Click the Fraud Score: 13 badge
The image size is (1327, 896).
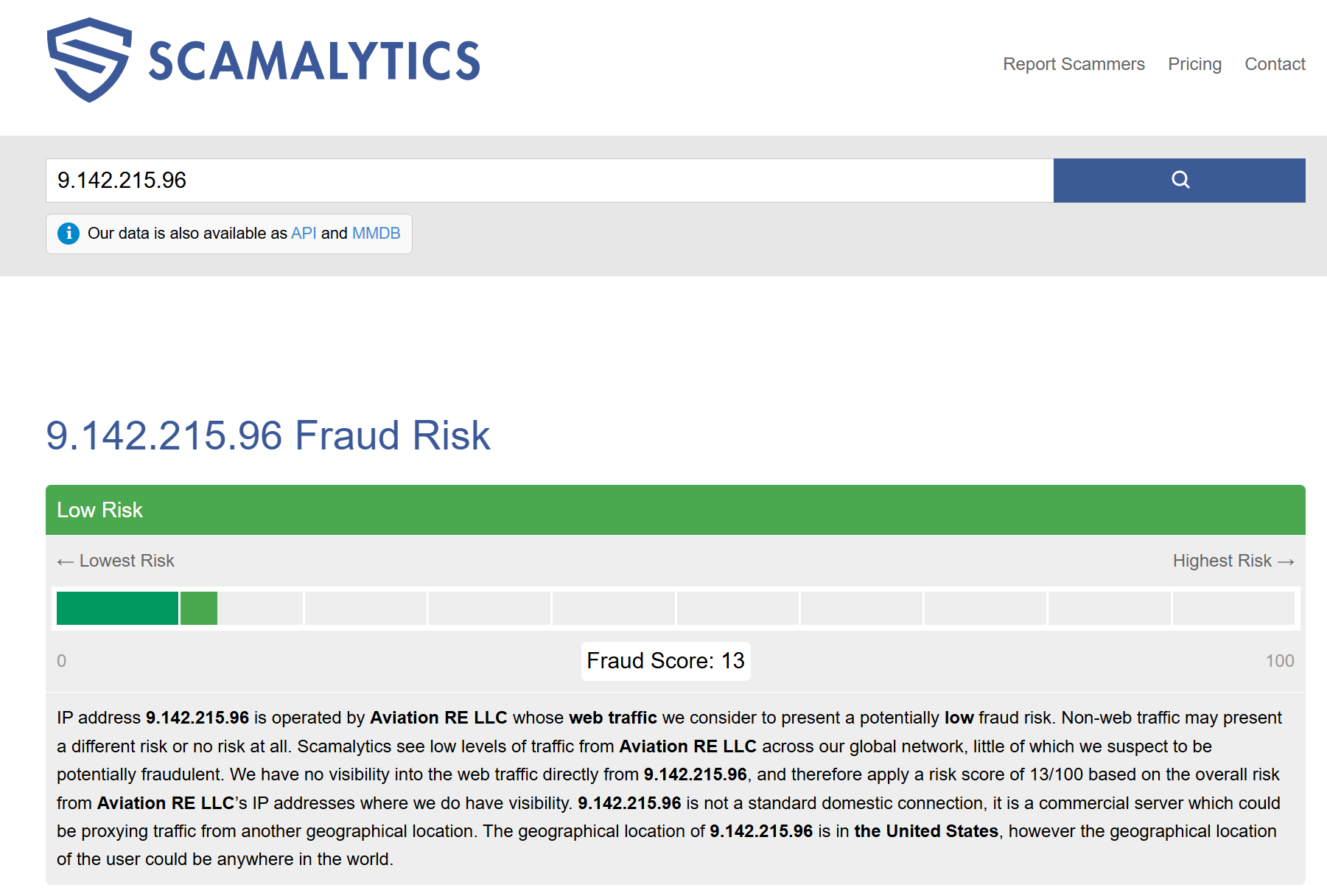(x=665, y=661)
